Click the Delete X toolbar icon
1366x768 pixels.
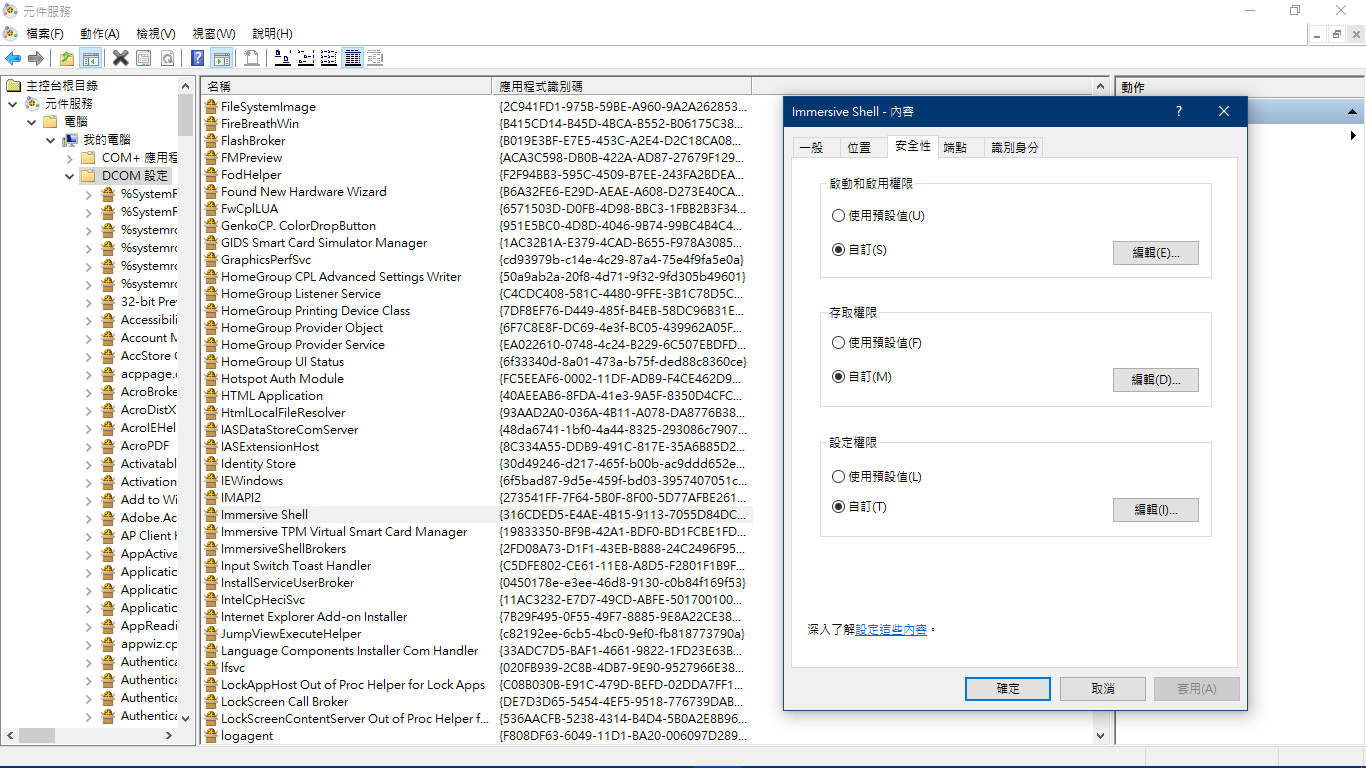[x=121, y=58]
